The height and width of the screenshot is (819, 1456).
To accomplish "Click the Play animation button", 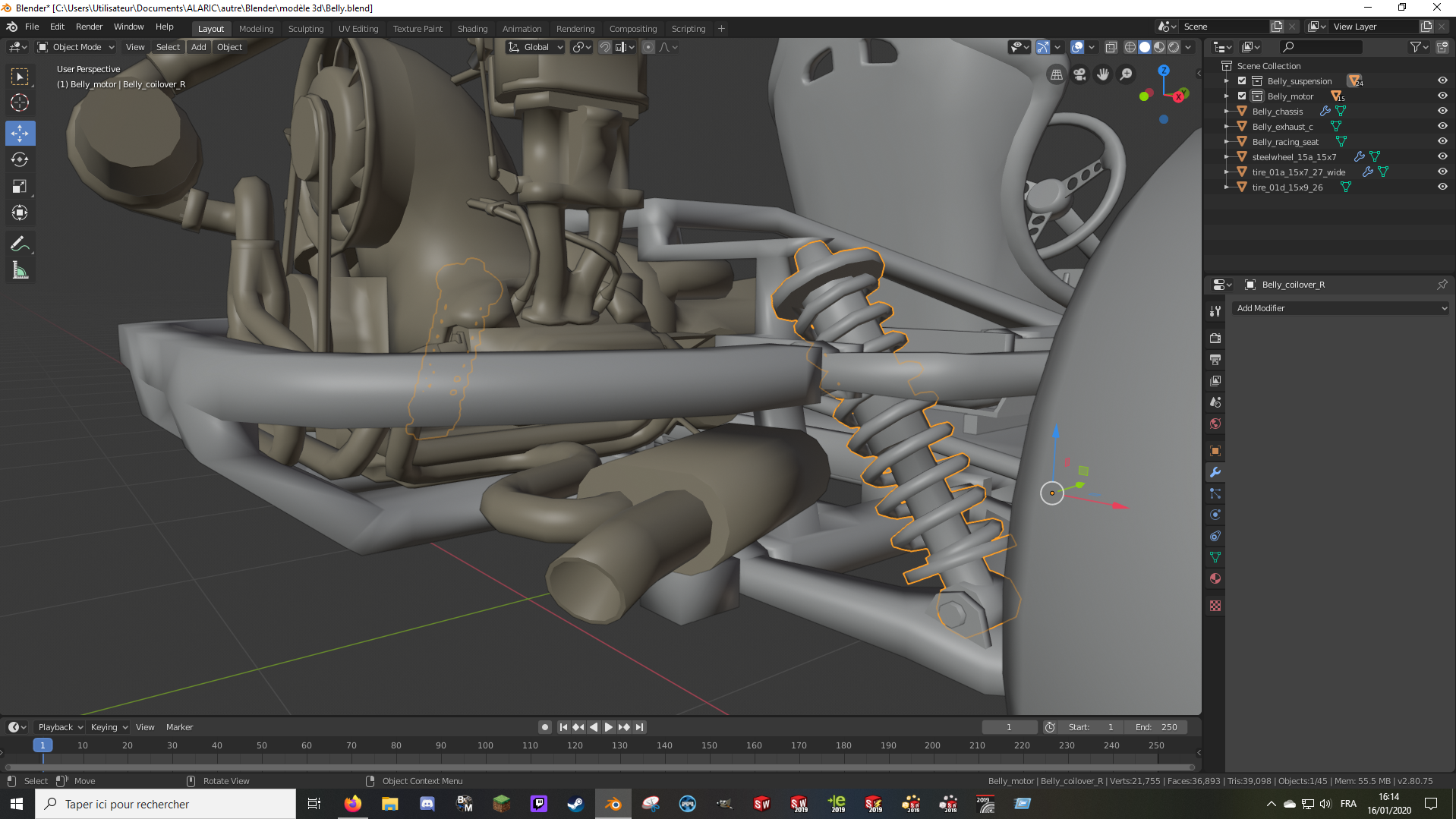I will [x=608, y=727].
